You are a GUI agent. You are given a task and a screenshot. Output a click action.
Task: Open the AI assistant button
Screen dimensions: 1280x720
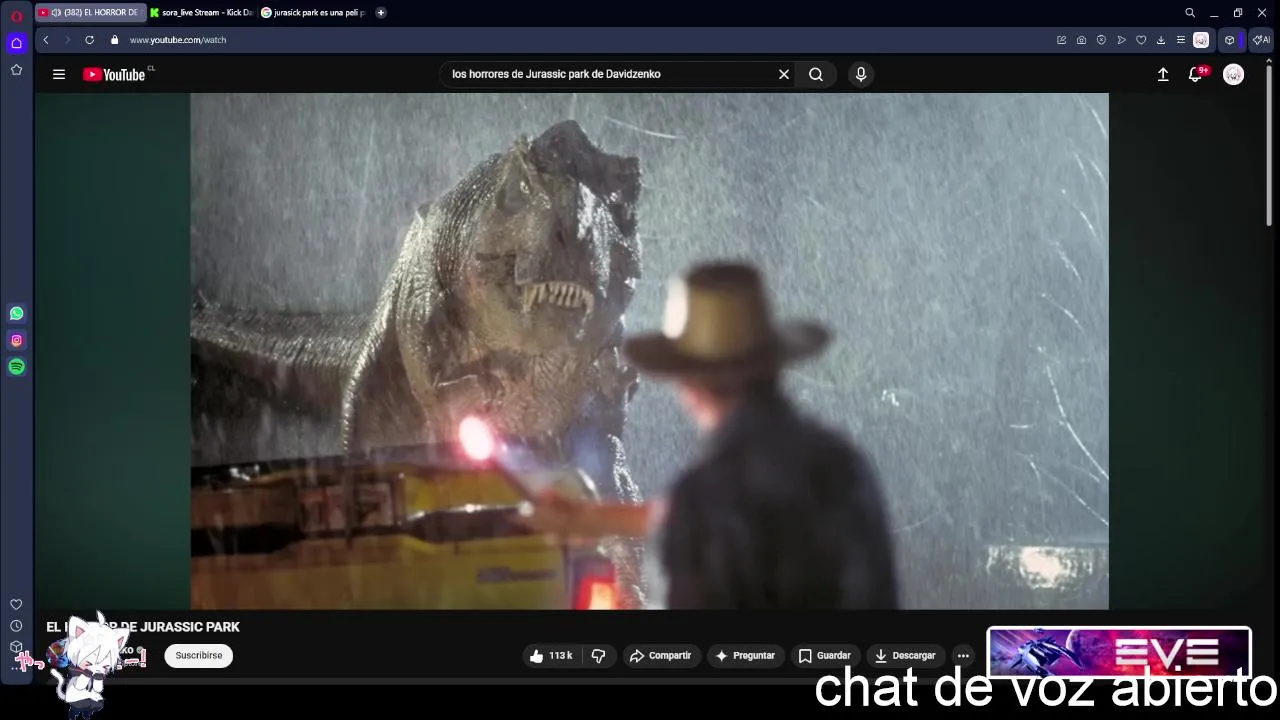click(1261, 40)
